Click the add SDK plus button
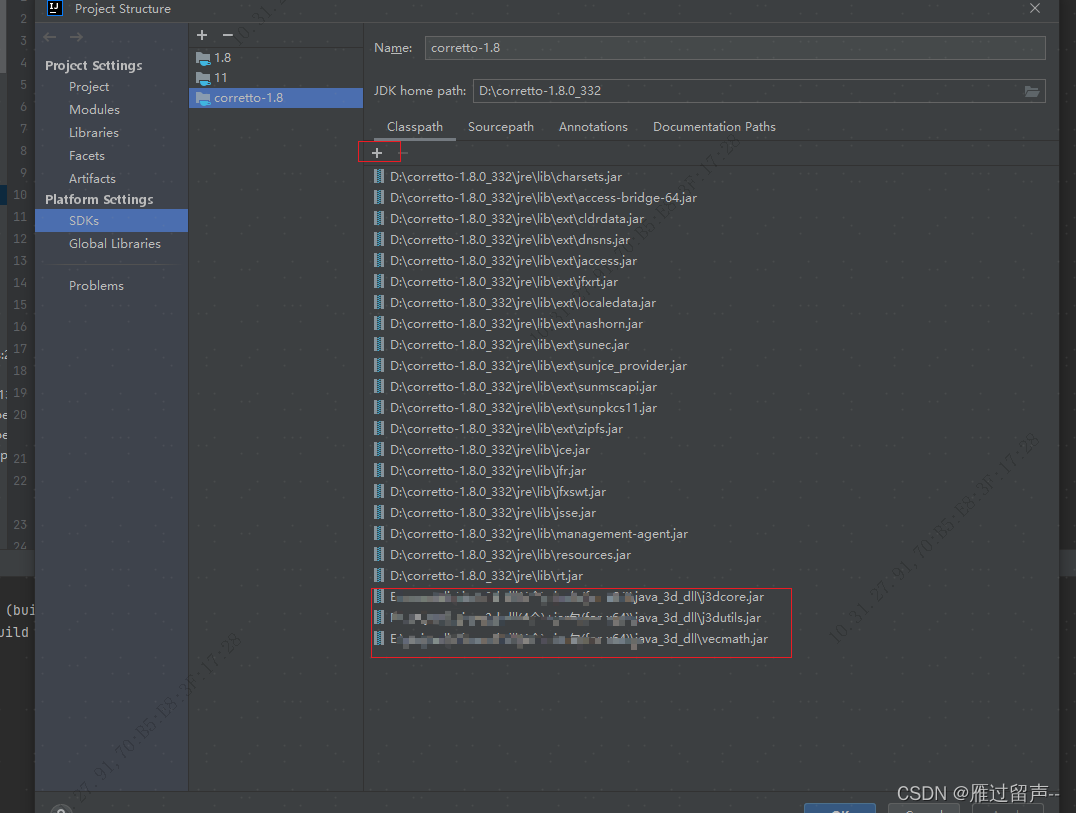Screen dimensions: 1076x813 [202, 35]
